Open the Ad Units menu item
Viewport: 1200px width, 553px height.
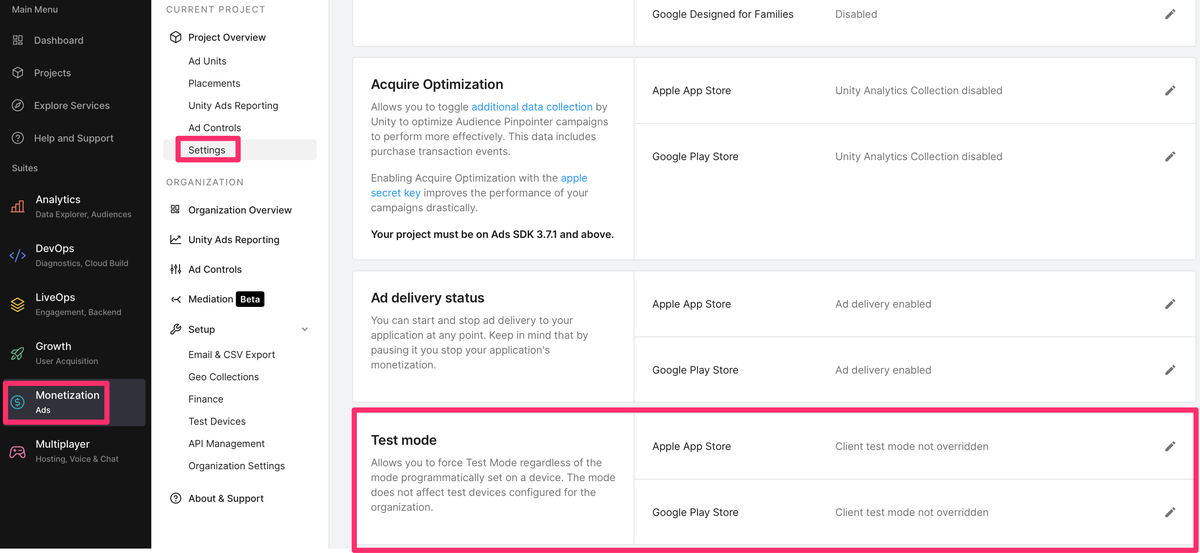point(207,61)
